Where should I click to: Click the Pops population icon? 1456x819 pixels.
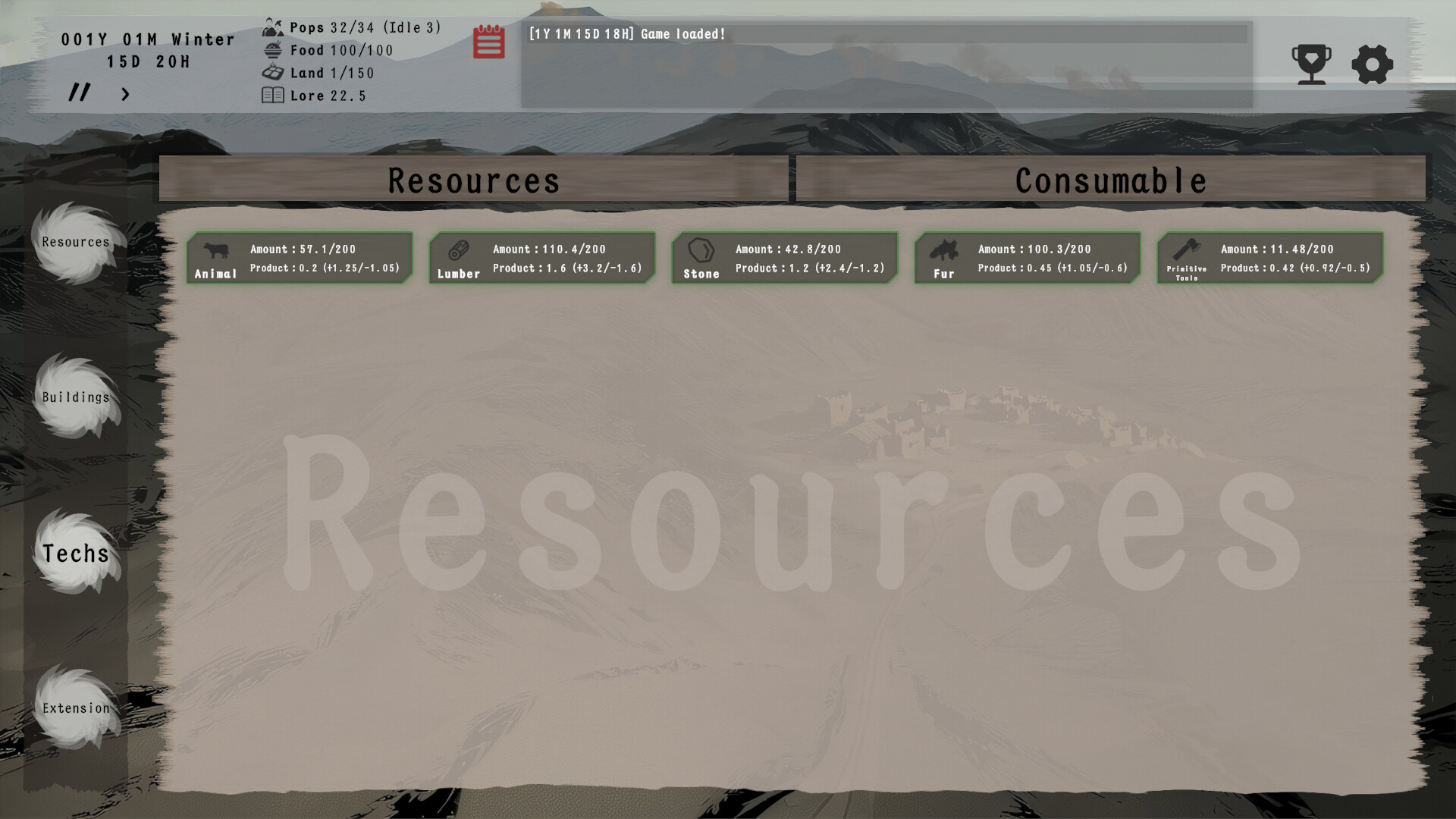(272, 27)
